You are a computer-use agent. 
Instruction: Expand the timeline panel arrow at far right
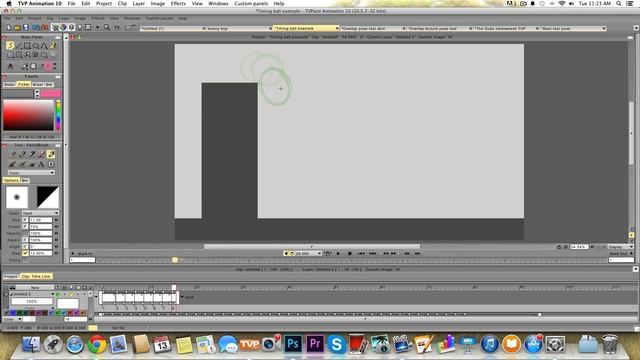point(636,269)
